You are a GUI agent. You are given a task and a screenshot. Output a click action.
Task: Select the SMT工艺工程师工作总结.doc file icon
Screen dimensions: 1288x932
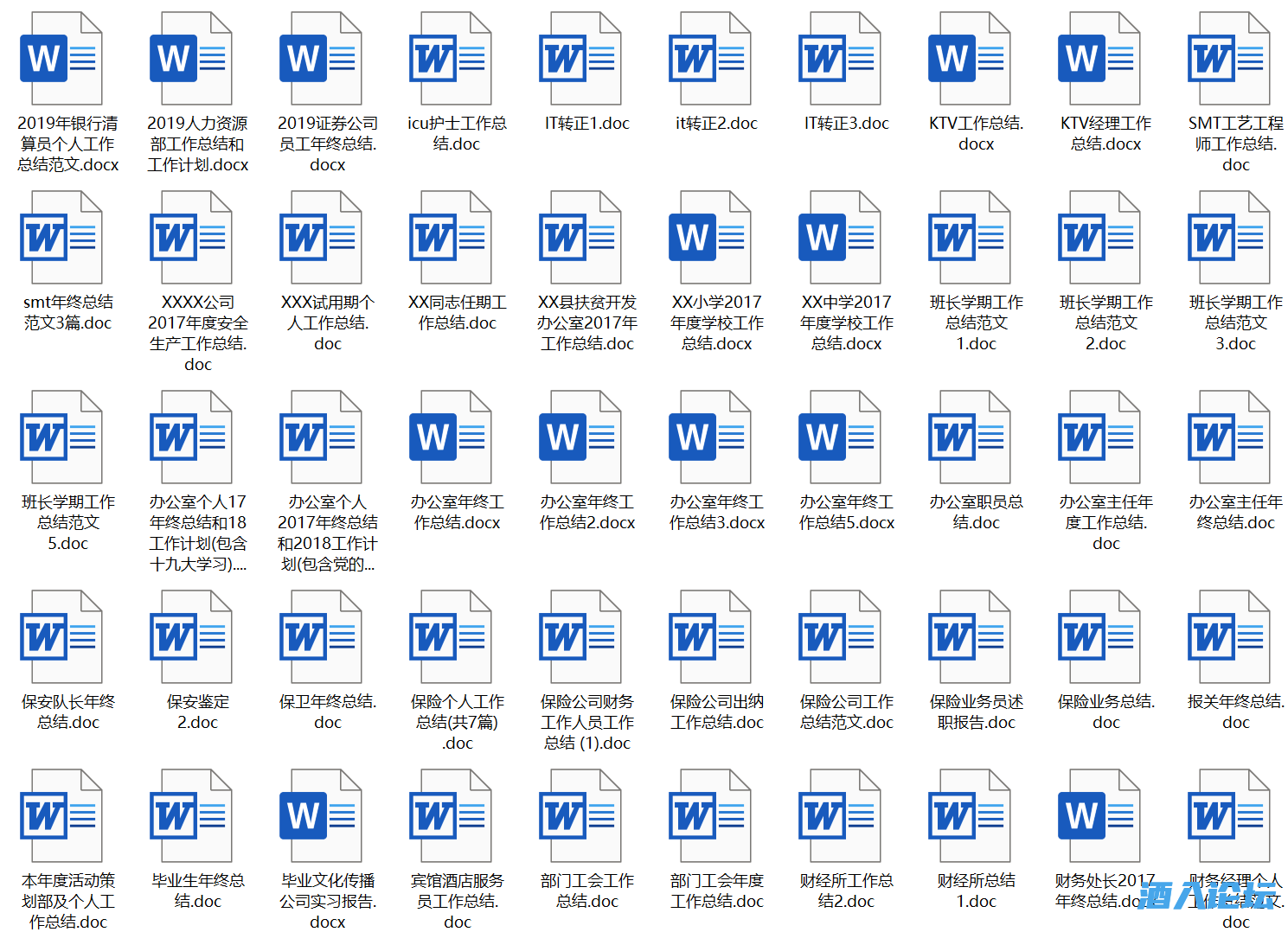[x=1228, y=59]
